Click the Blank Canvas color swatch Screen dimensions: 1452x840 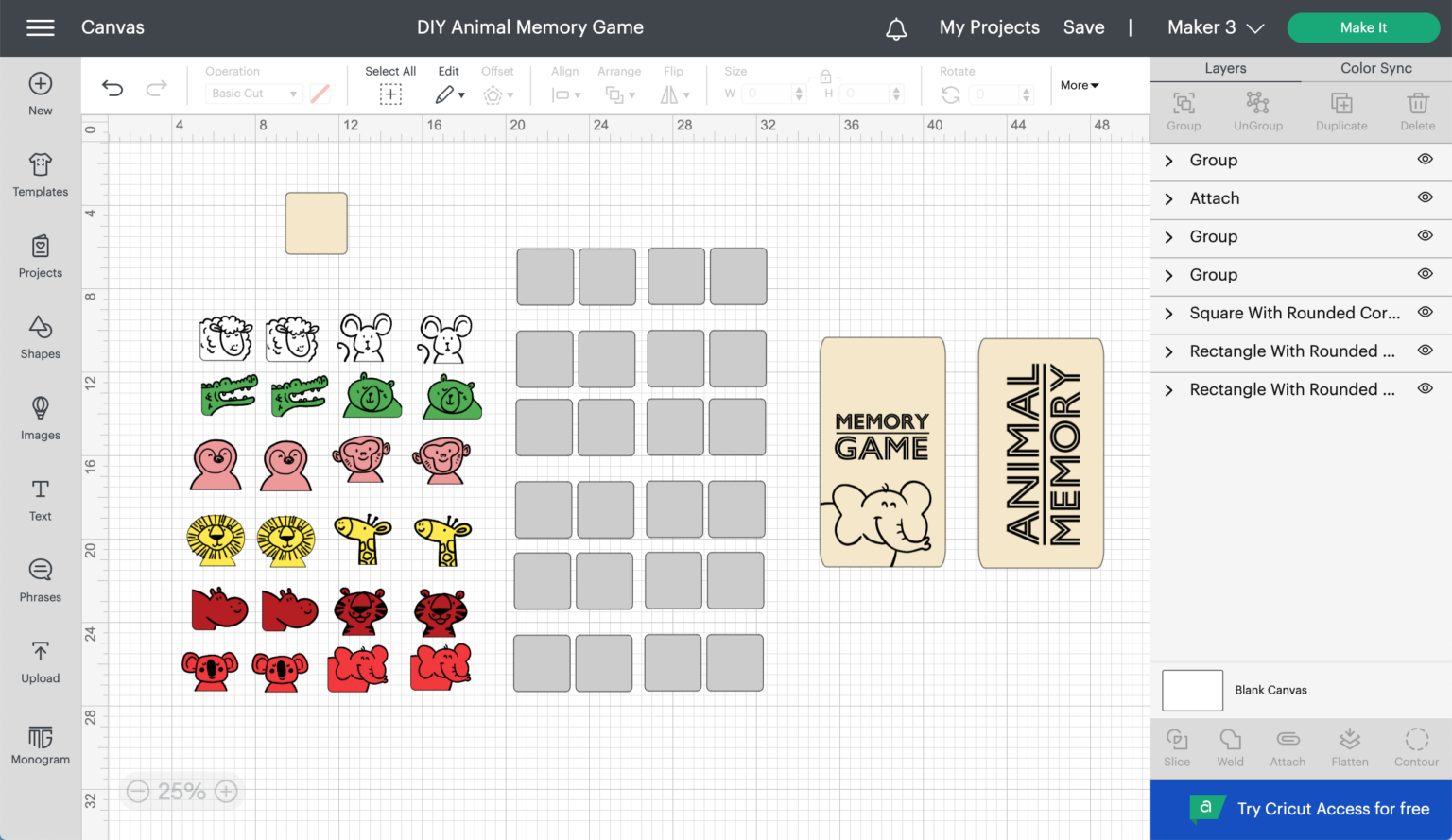pos(1191,690)
